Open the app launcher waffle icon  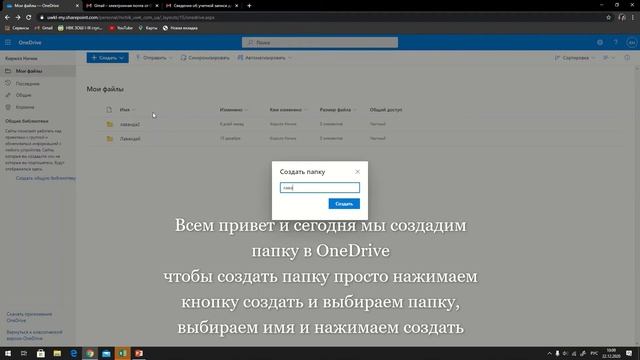(x=8, y=42)
